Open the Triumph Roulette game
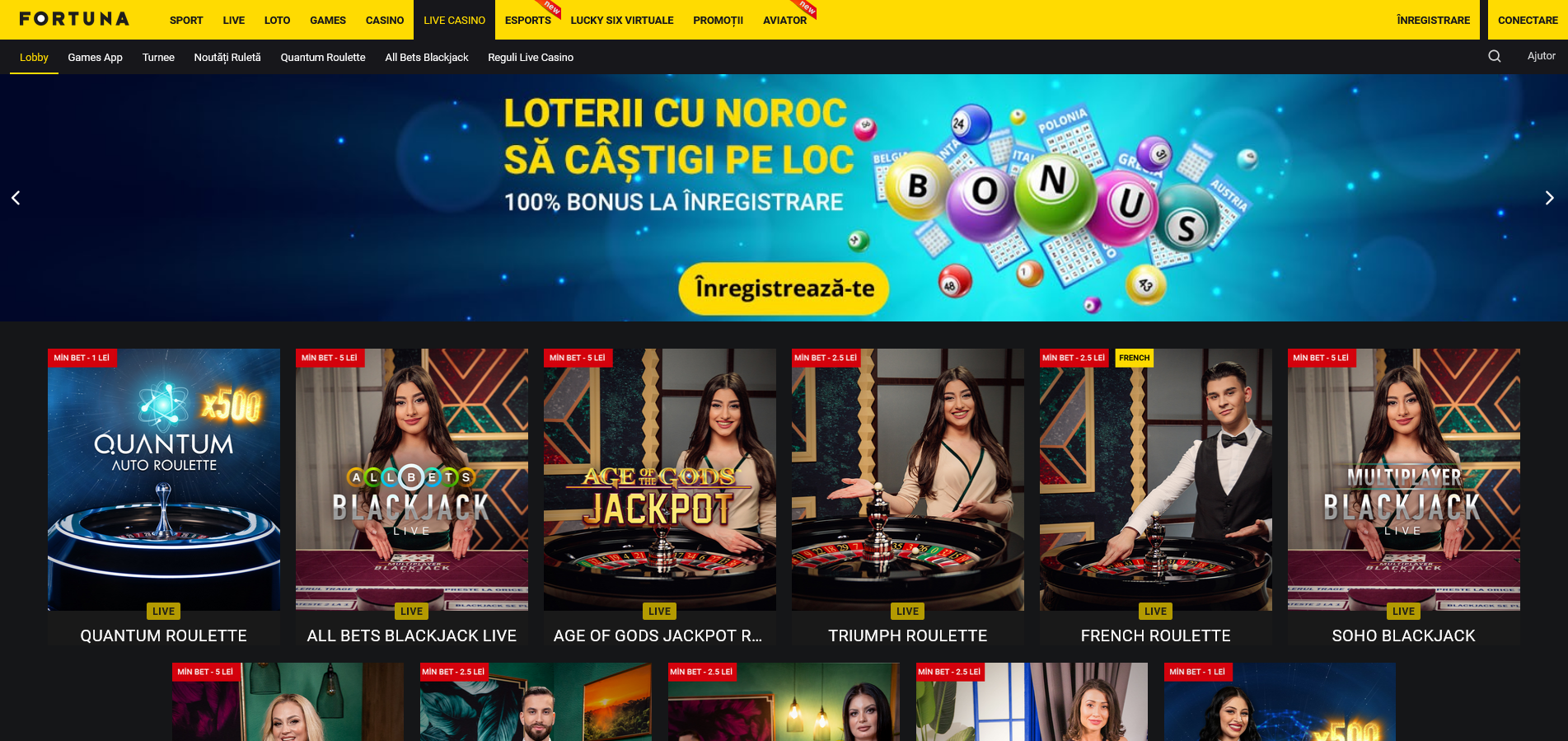The width and height of the screenshot is (1568, 741). (908, 496)
